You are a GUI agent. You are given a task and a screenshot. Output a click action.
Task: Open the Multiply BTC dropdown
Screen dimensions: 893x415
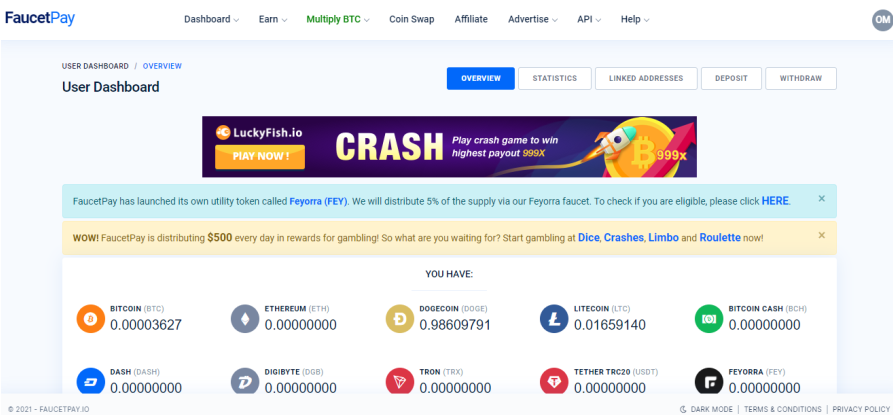338,19
